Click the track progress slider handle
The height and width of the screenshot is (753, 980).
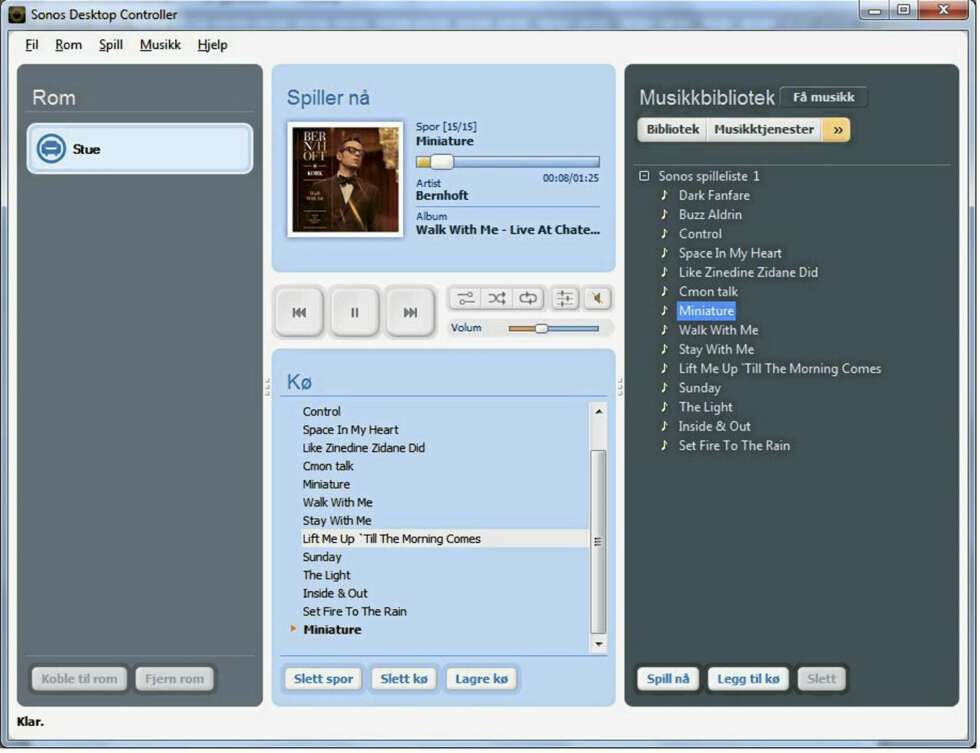tap(441, 162)
